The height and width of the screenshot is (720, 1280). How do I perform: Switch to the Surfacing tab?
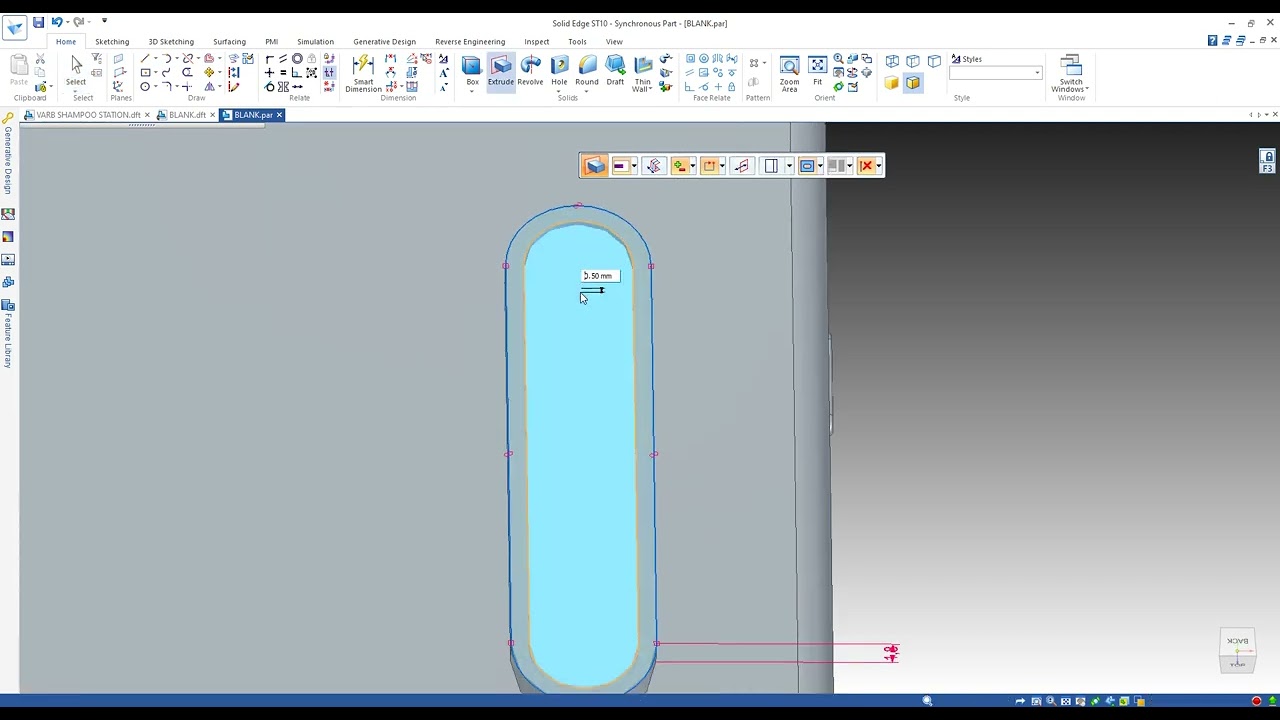(229, 42)
